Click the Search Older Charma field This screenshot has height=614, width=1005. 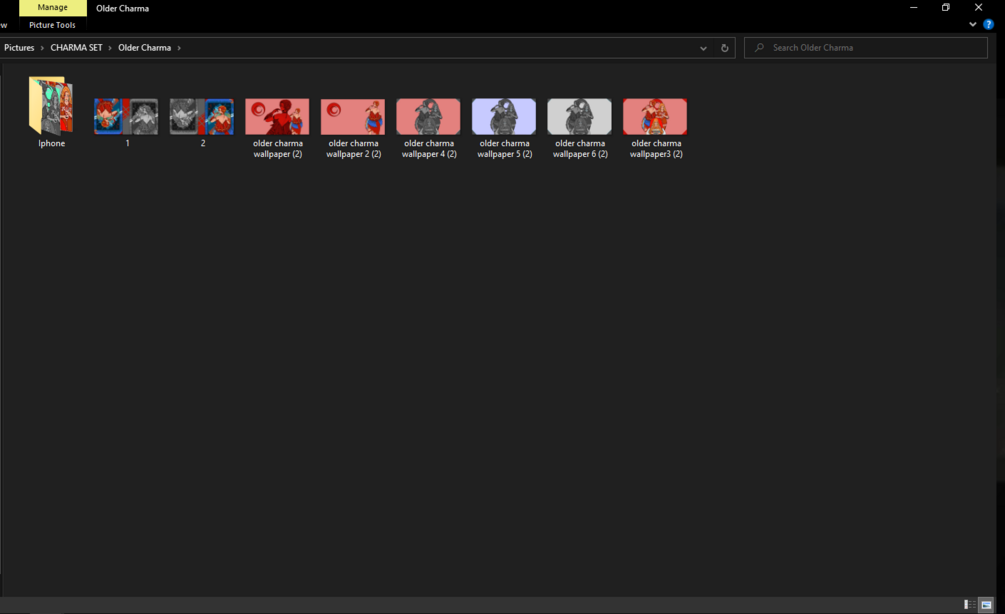[865, 47]
